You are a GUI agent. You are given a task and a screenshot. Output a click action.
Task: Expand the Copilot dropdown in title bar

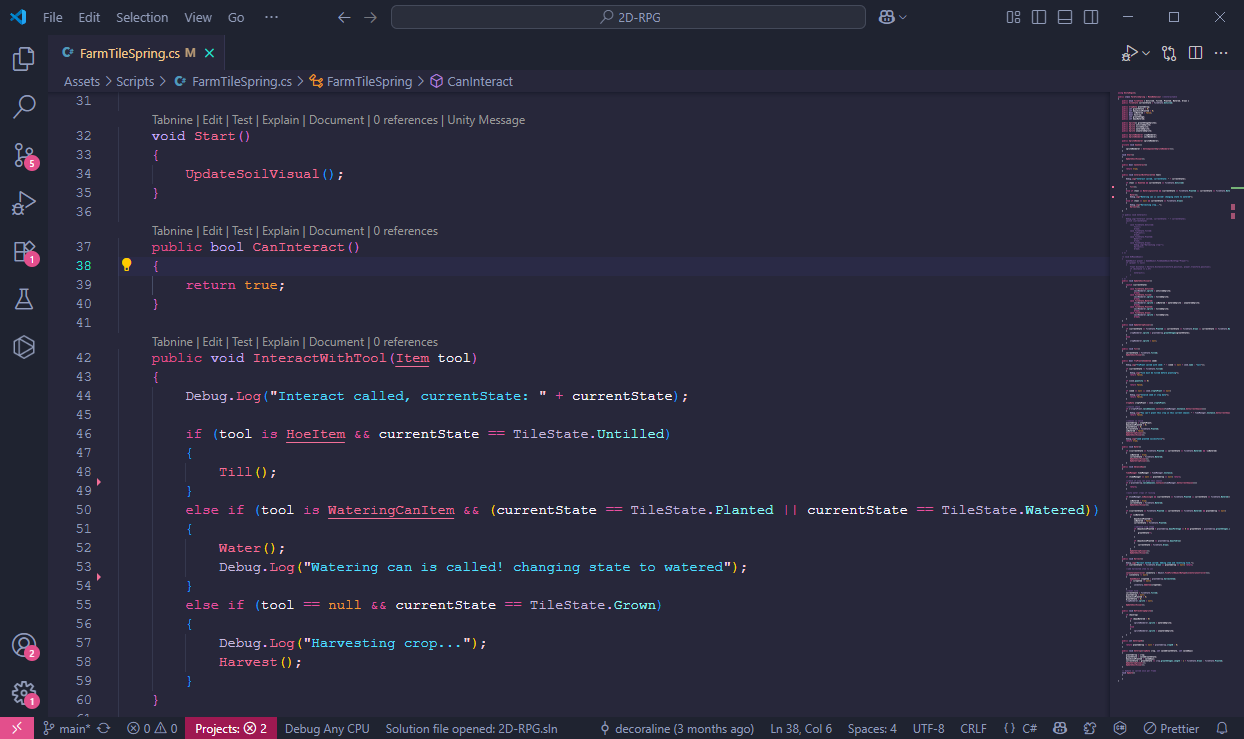(x=904, y=17)
